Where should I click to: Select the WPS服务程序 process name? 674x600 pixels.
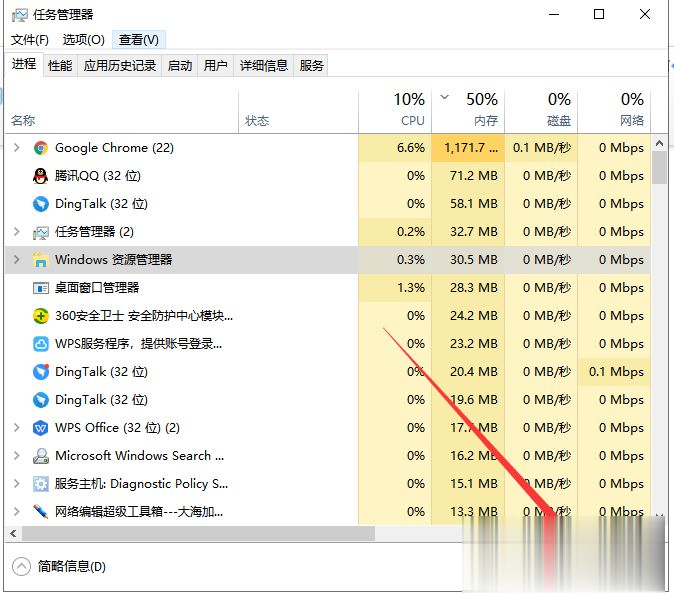[138, 344]
